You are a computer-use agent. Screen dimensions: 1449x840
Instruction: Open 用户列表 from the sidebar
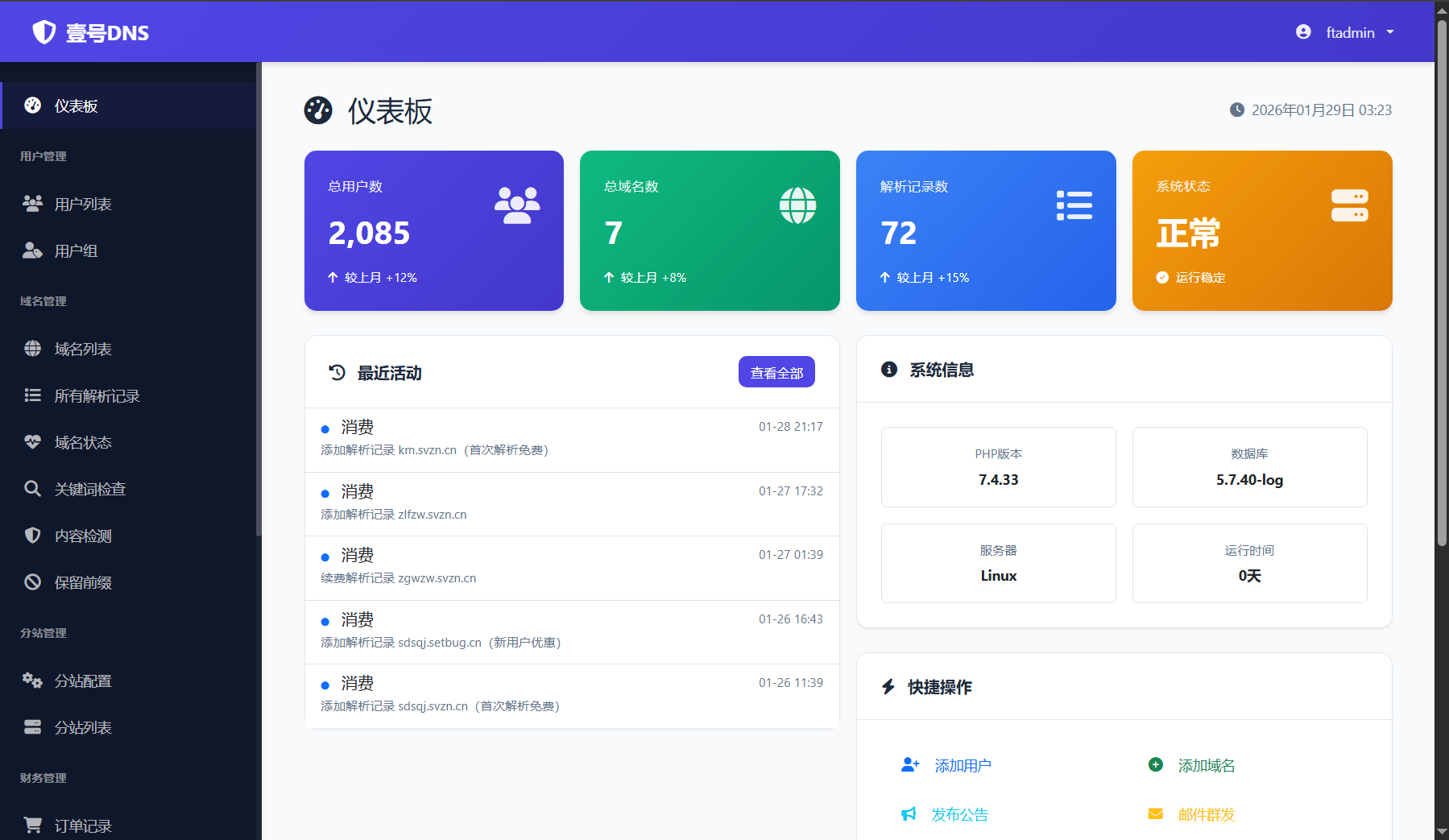tap(82, 204)
